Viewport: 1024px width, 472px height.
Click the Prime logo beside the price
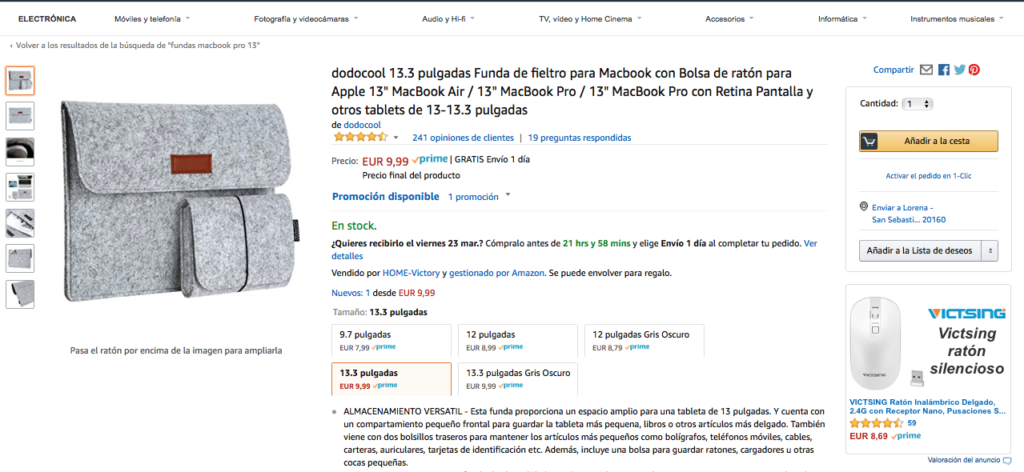coord(430,159)
